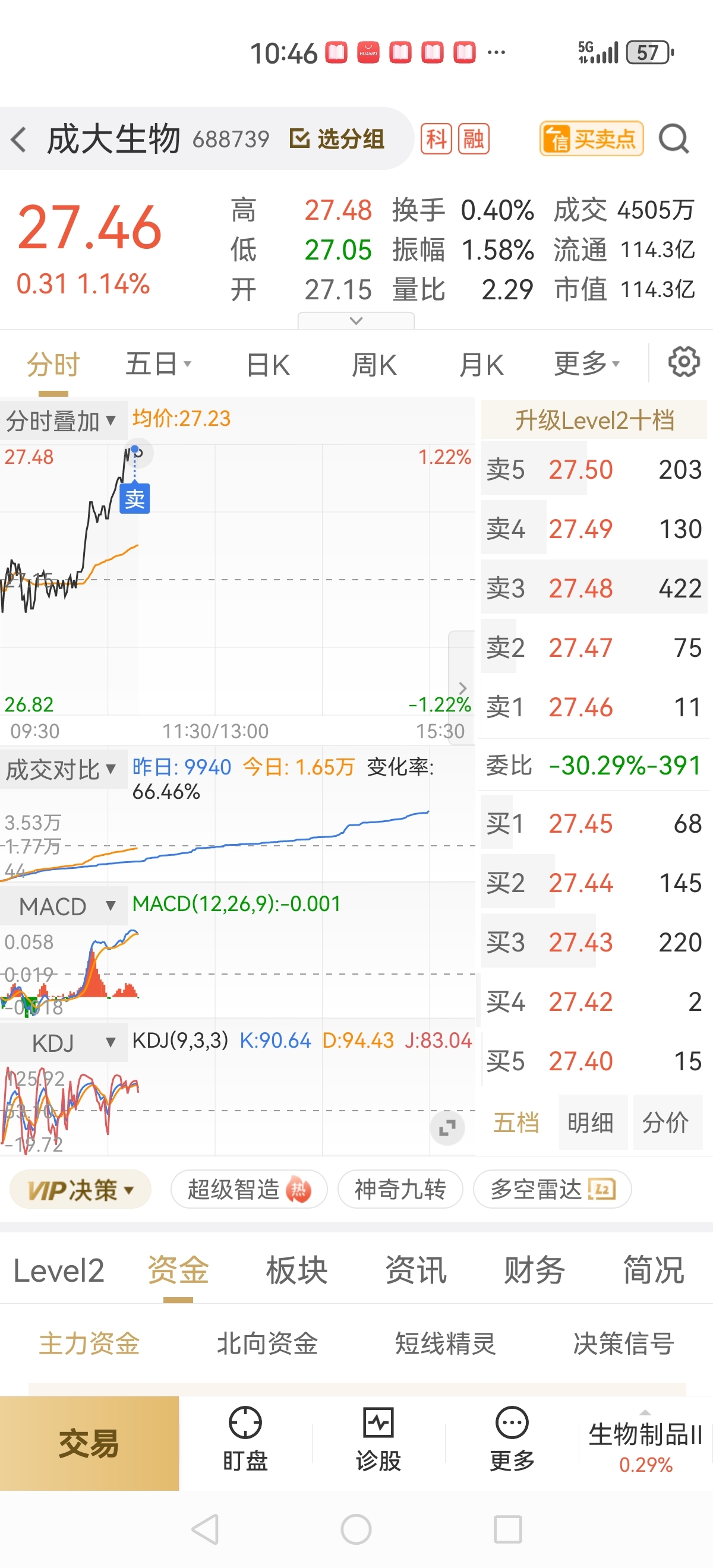The height and width of the screenshot is (1568, 713).
Task: Tap the 委比 -30.29% row
Action: [x=594, y=765]
